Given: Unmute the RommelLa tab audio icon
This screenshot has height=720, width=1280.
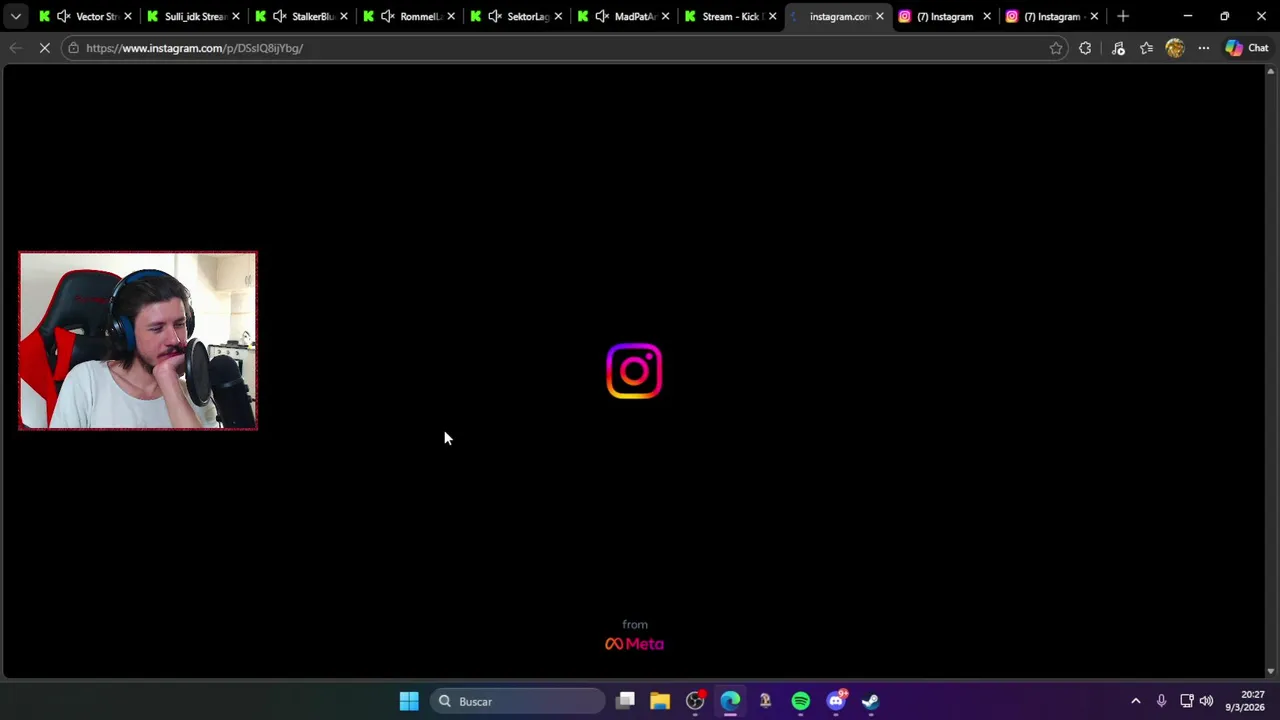Looking at the screenshot, I should click(x=387, y=16).
